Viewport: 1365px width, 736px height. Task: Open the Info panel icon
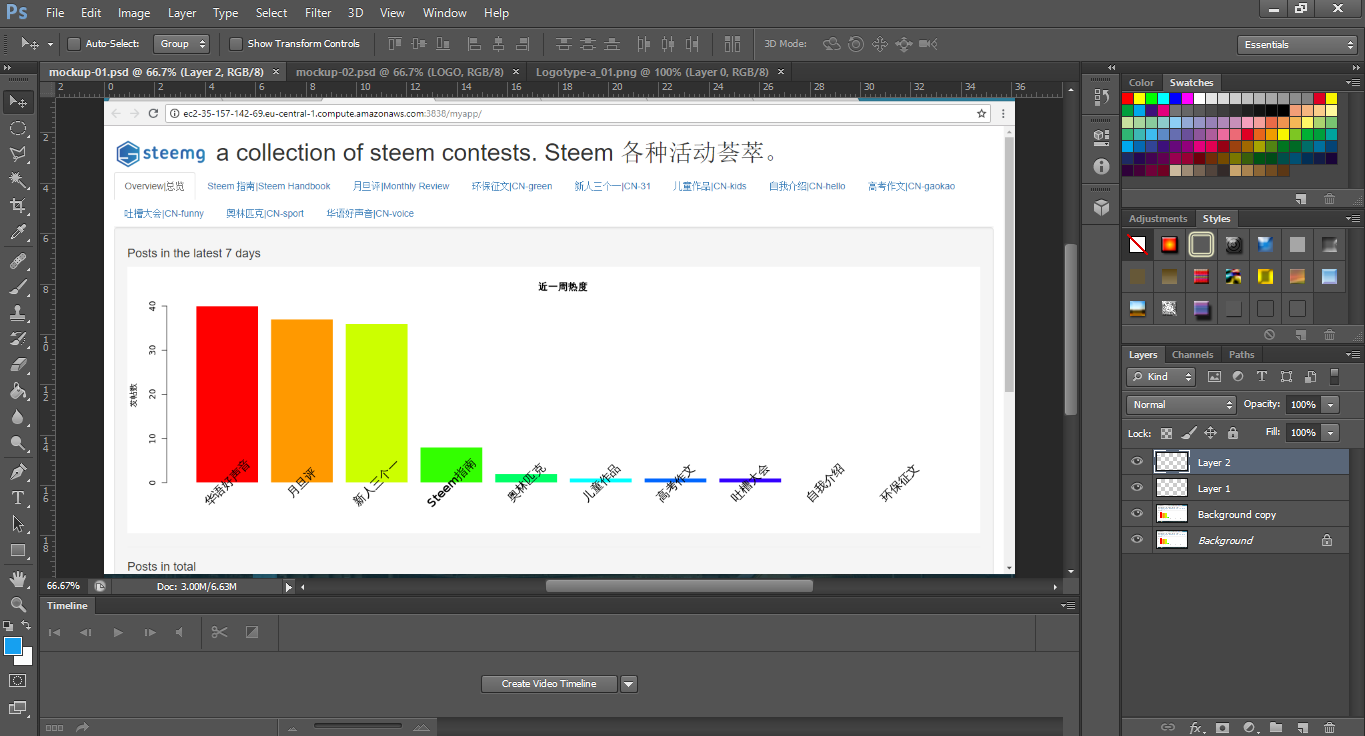[x=1101, y=167]
